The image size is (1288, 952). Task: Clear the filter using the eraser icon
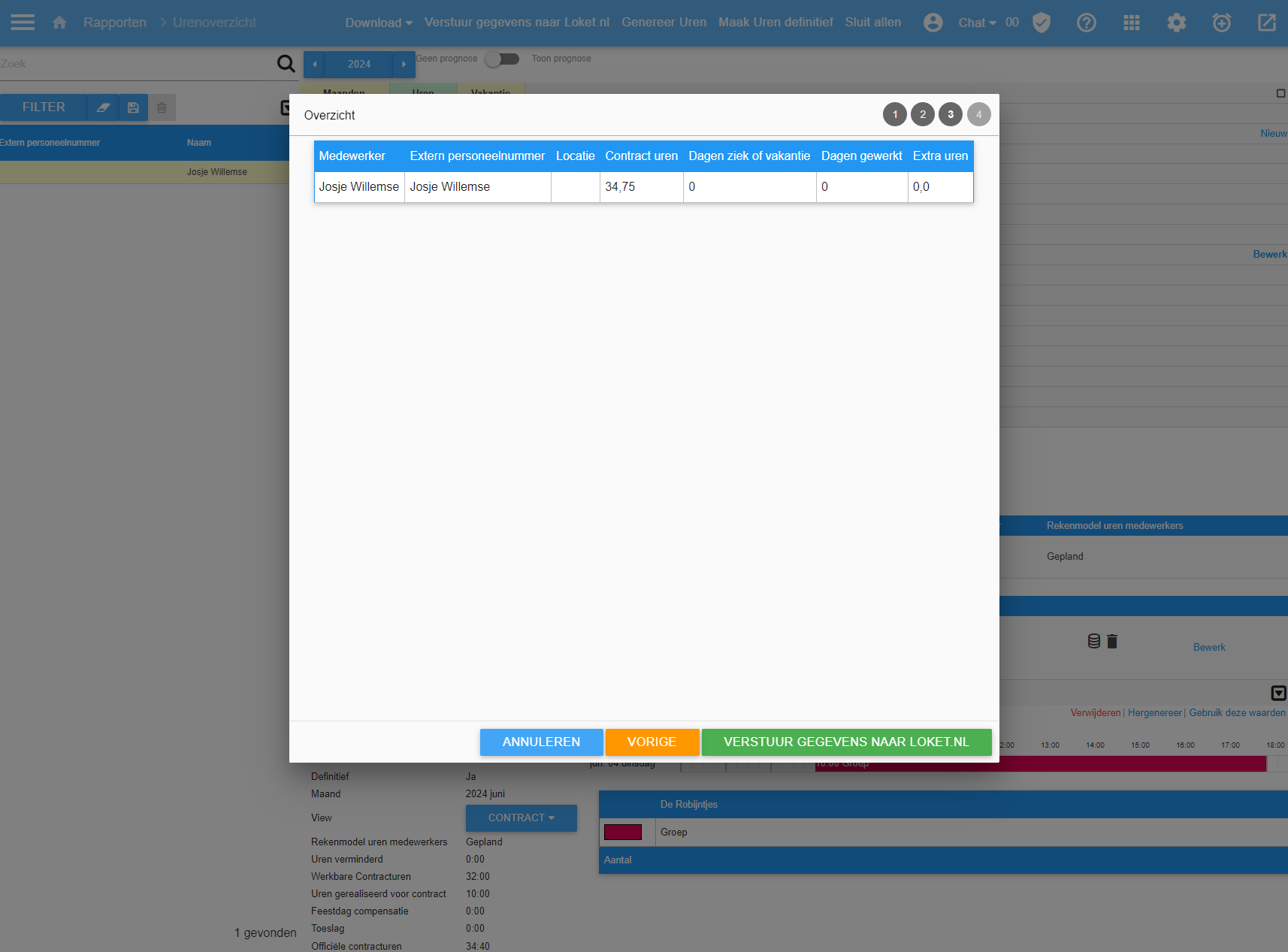103,107
